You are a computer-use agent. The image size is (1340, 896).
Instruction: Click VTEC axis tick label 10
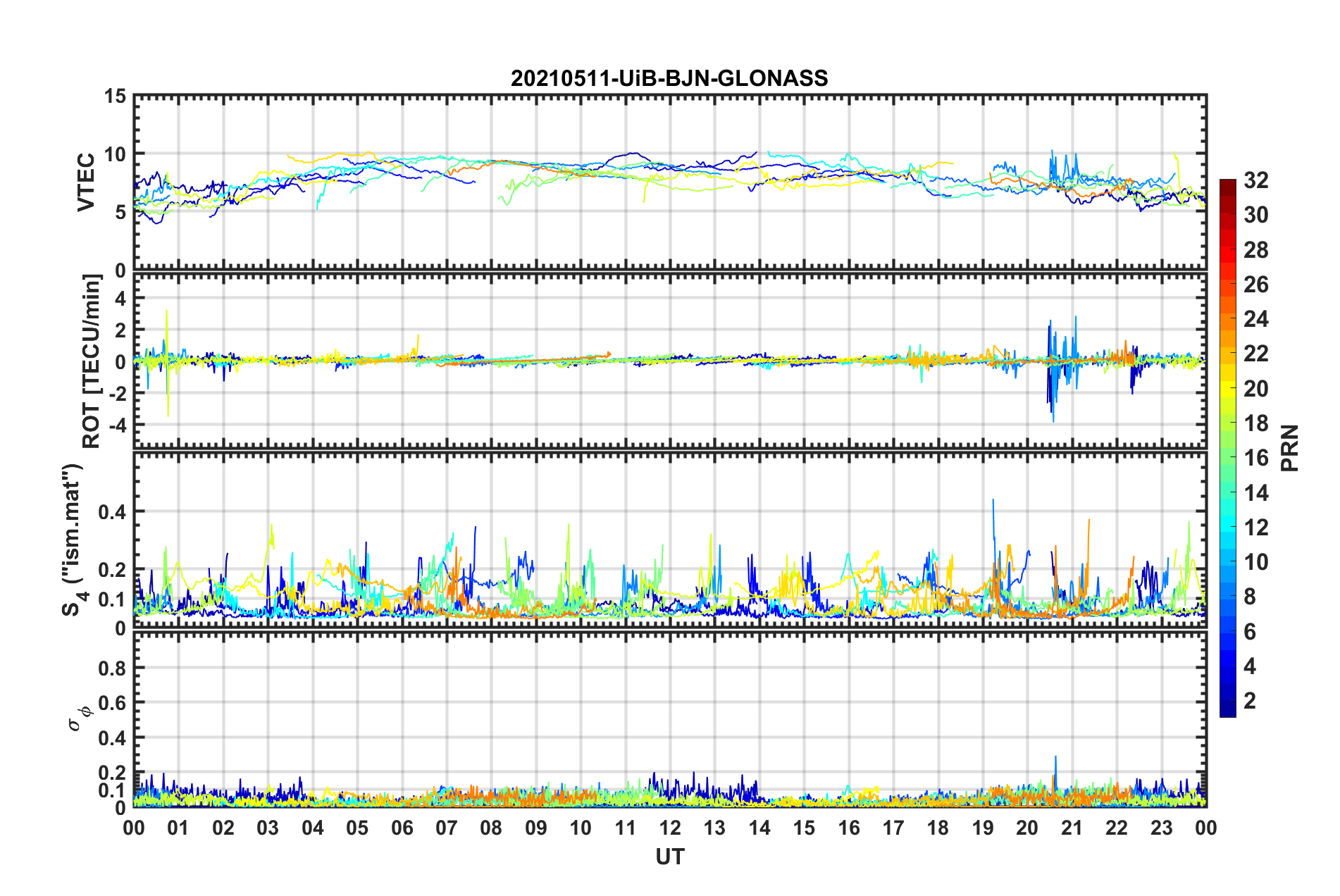(115, 154)
